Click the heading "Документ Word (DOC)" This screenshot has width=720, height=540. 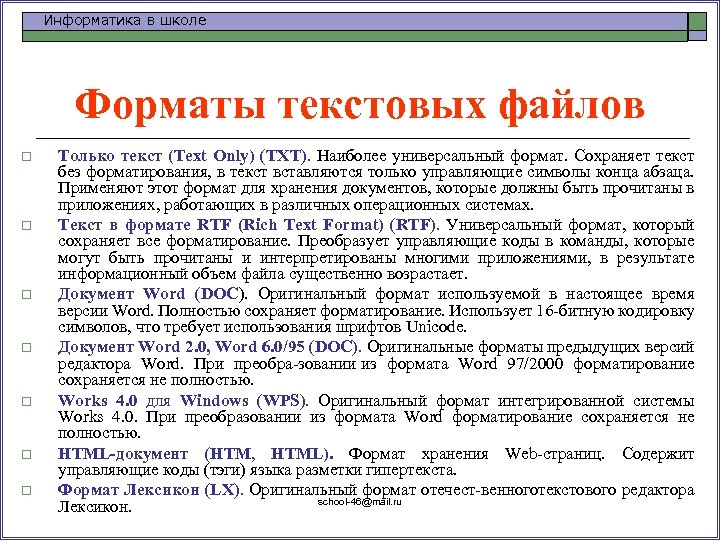(x=152, y=294)
